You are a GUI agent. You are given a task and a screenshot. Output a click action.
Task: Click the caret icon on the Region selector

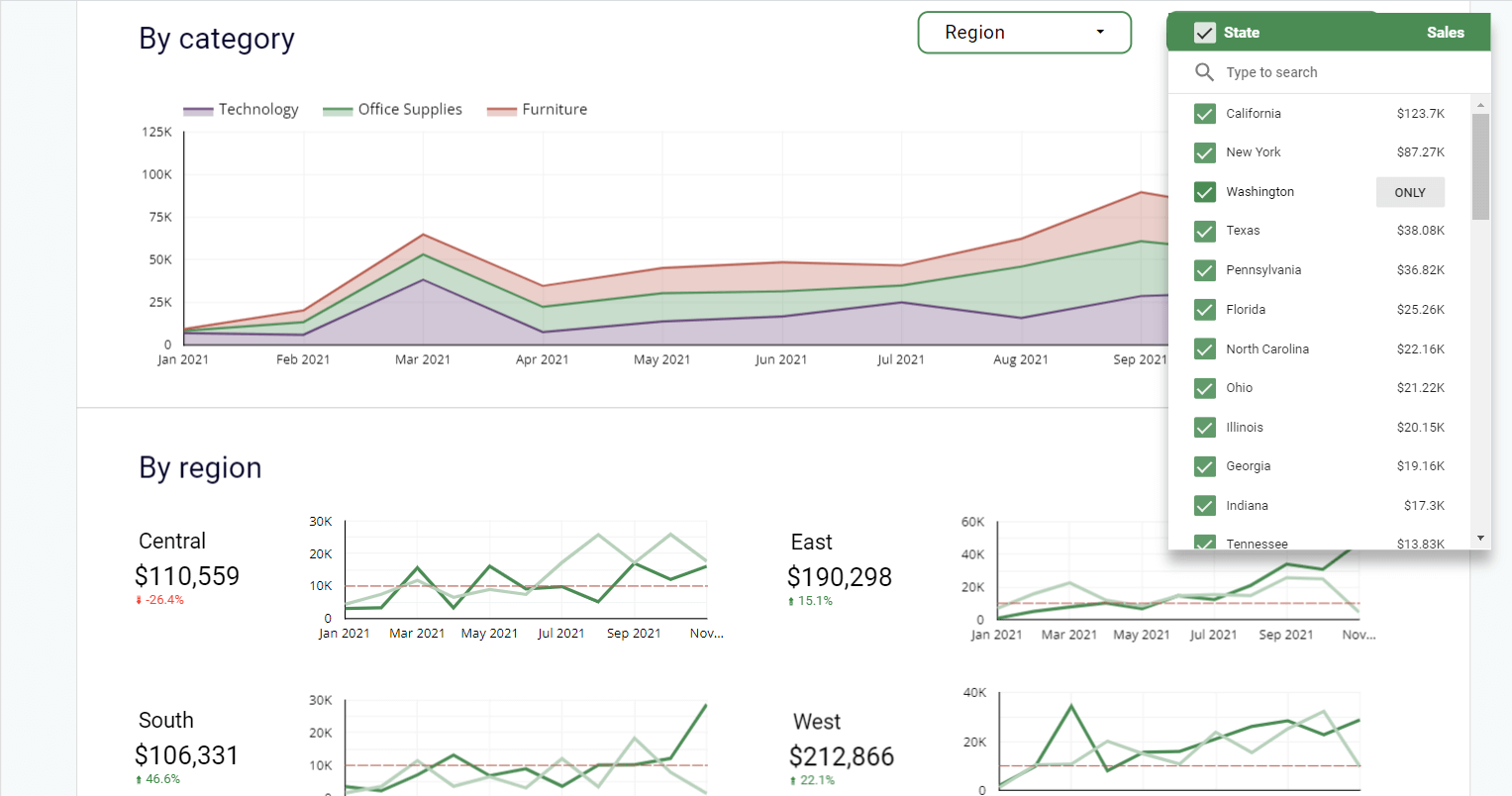[1099, 32]
